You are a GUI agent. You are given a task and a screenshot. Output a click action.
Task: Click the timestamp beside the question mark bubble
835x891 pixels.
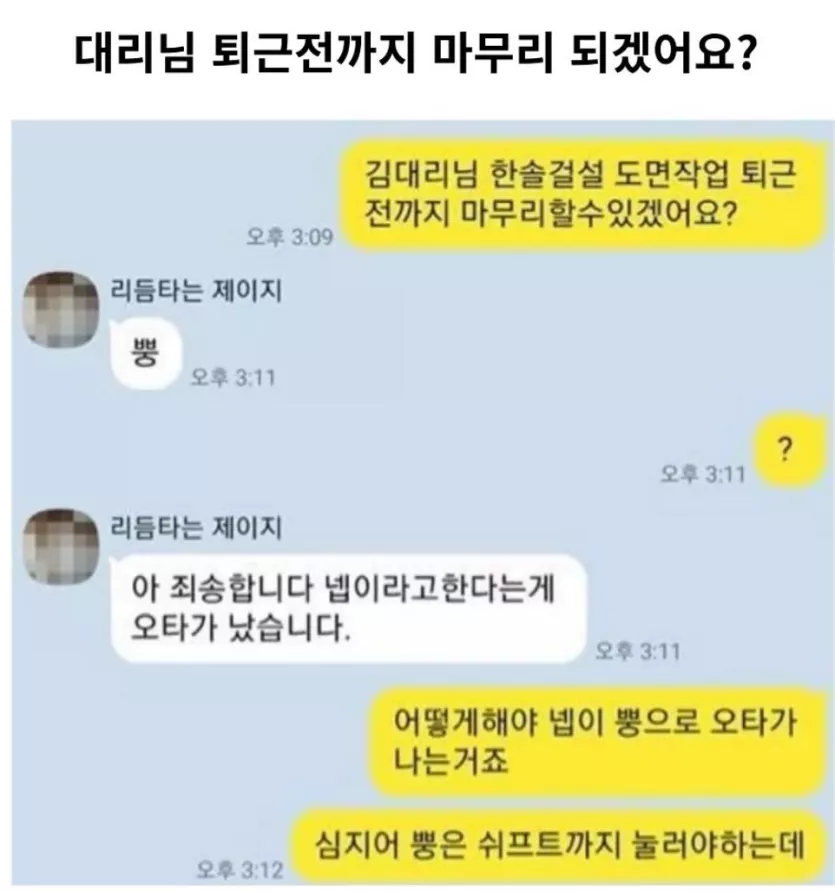pos(703,474)
